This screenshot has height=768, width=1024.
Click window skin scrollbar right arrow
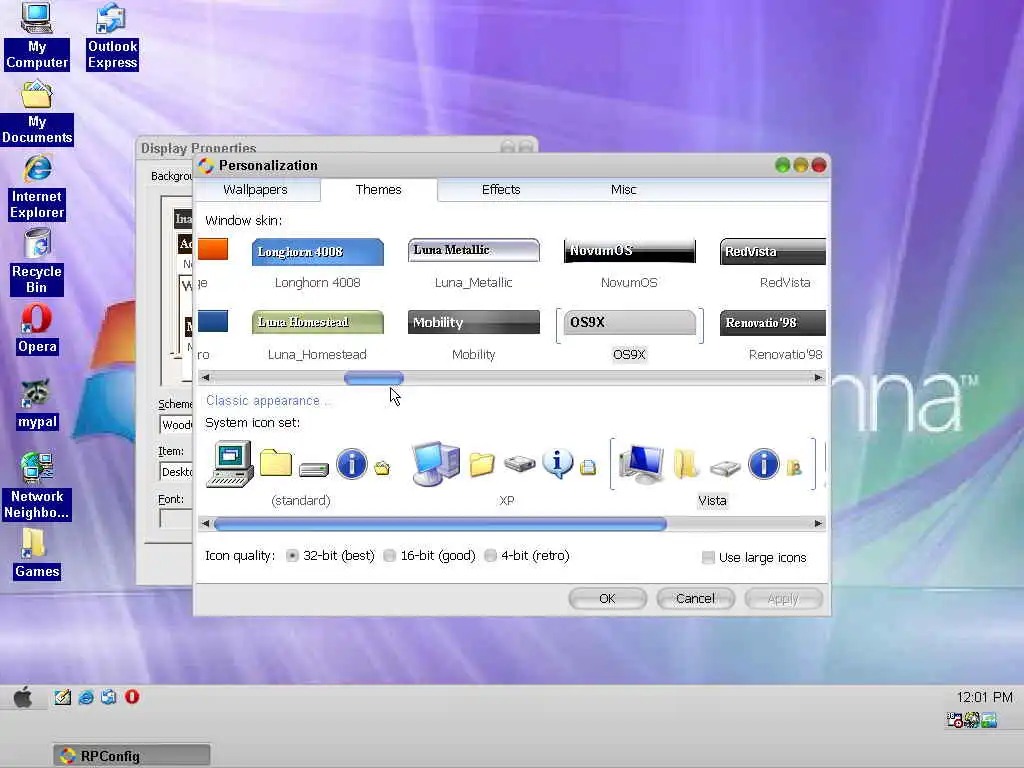tap(818, 377)
